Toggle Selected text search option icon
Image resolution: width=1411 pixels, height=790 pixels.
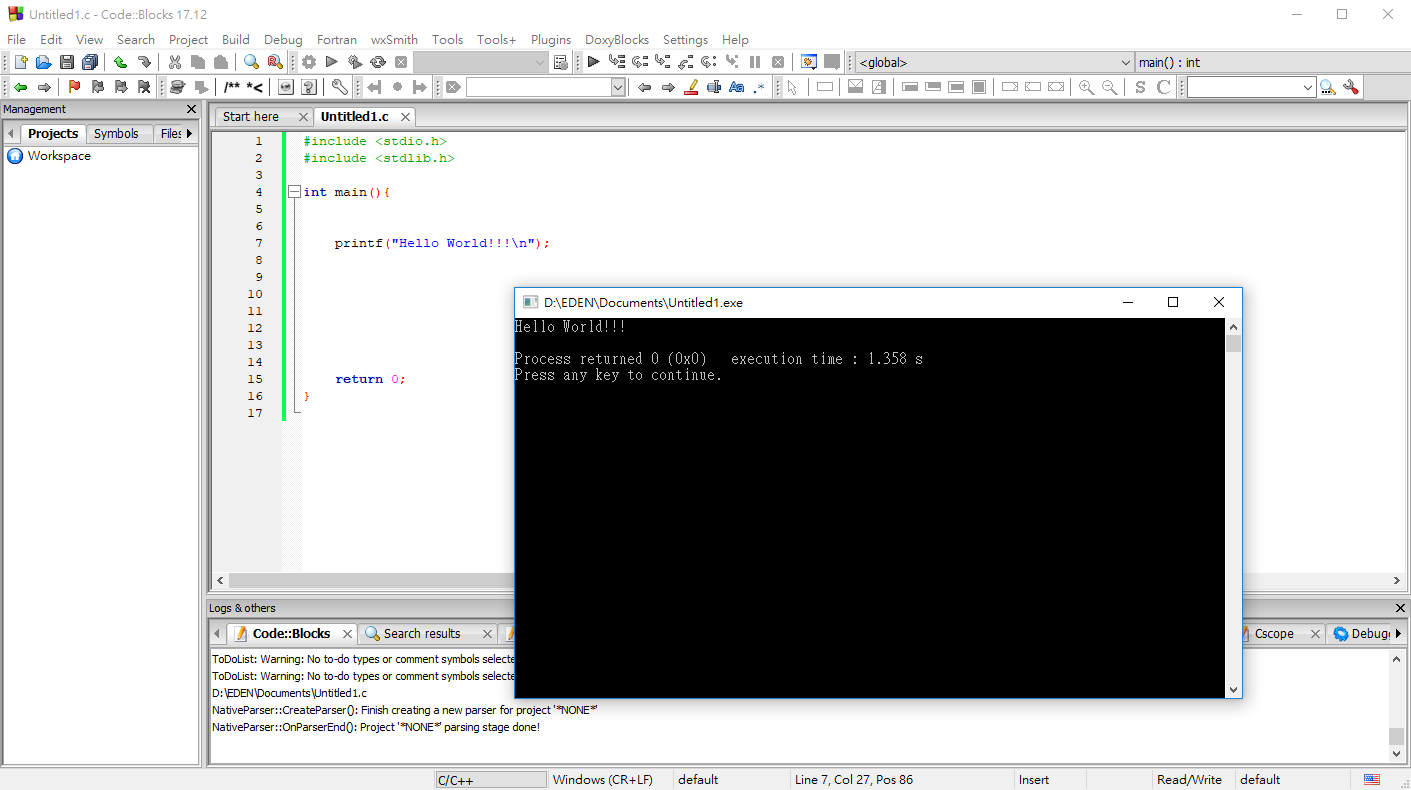click(714, 87)
